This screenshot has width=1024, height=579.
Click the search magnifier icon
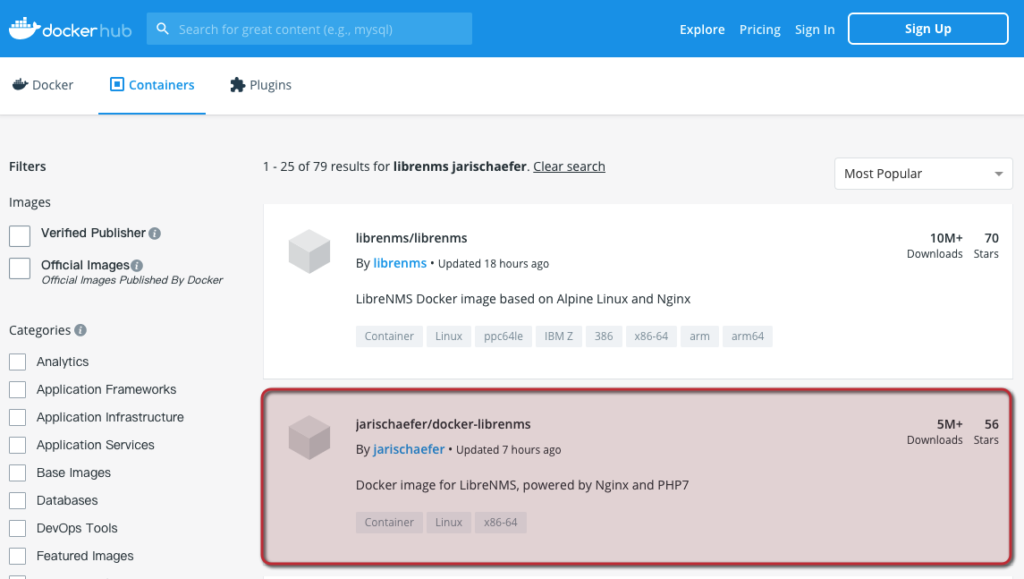[x=163, y=29]
